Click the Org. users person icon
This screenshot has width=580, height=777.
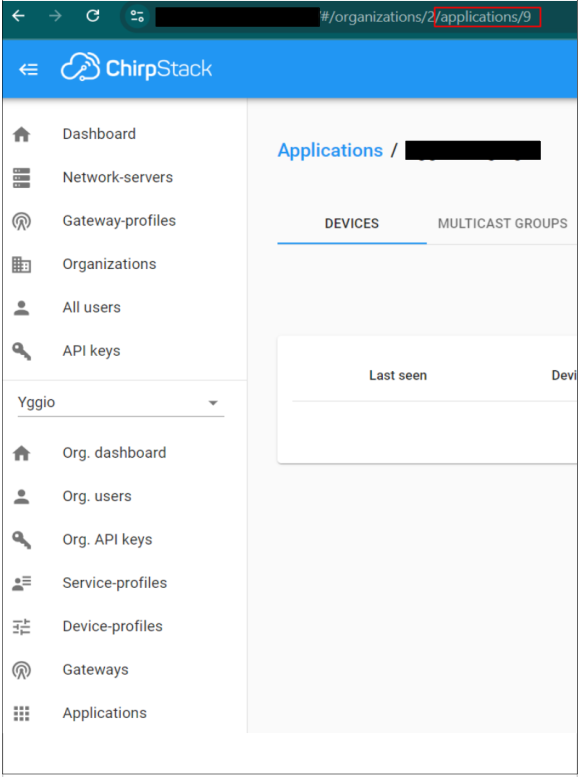pyautogui.click(x=21, y=496)
